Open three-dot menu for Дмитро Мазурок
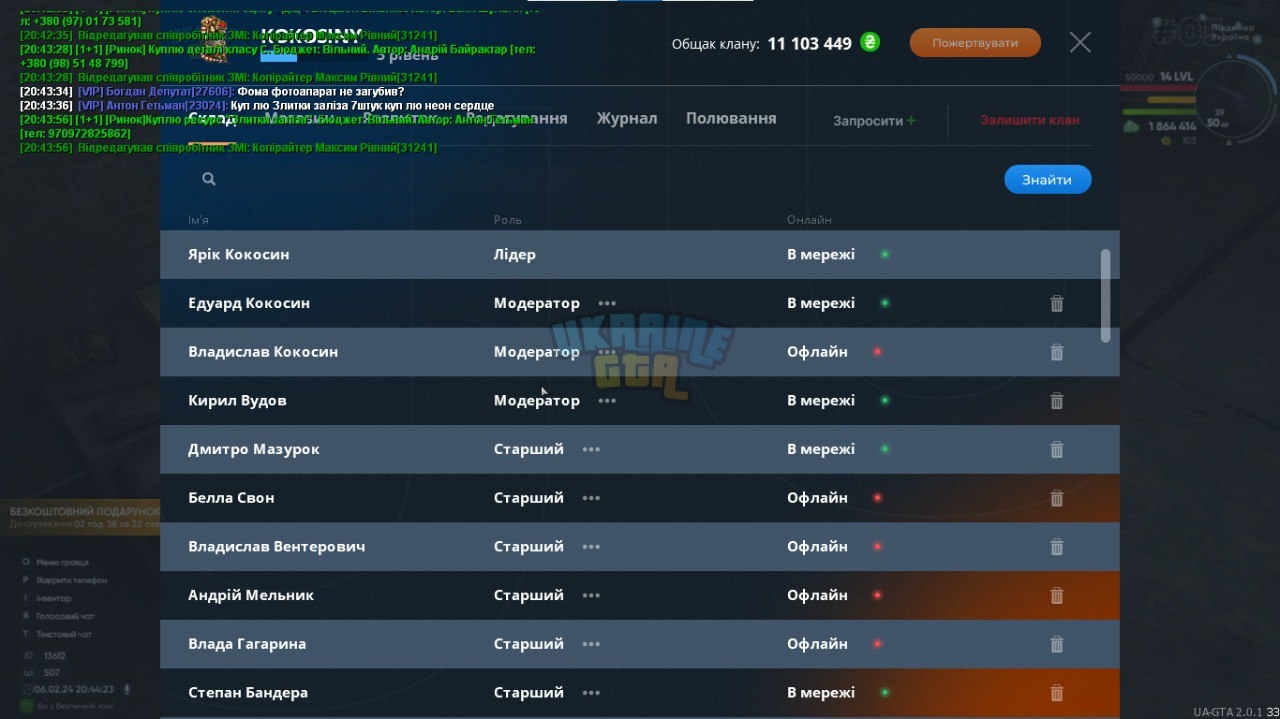 [x=591, y=450]
